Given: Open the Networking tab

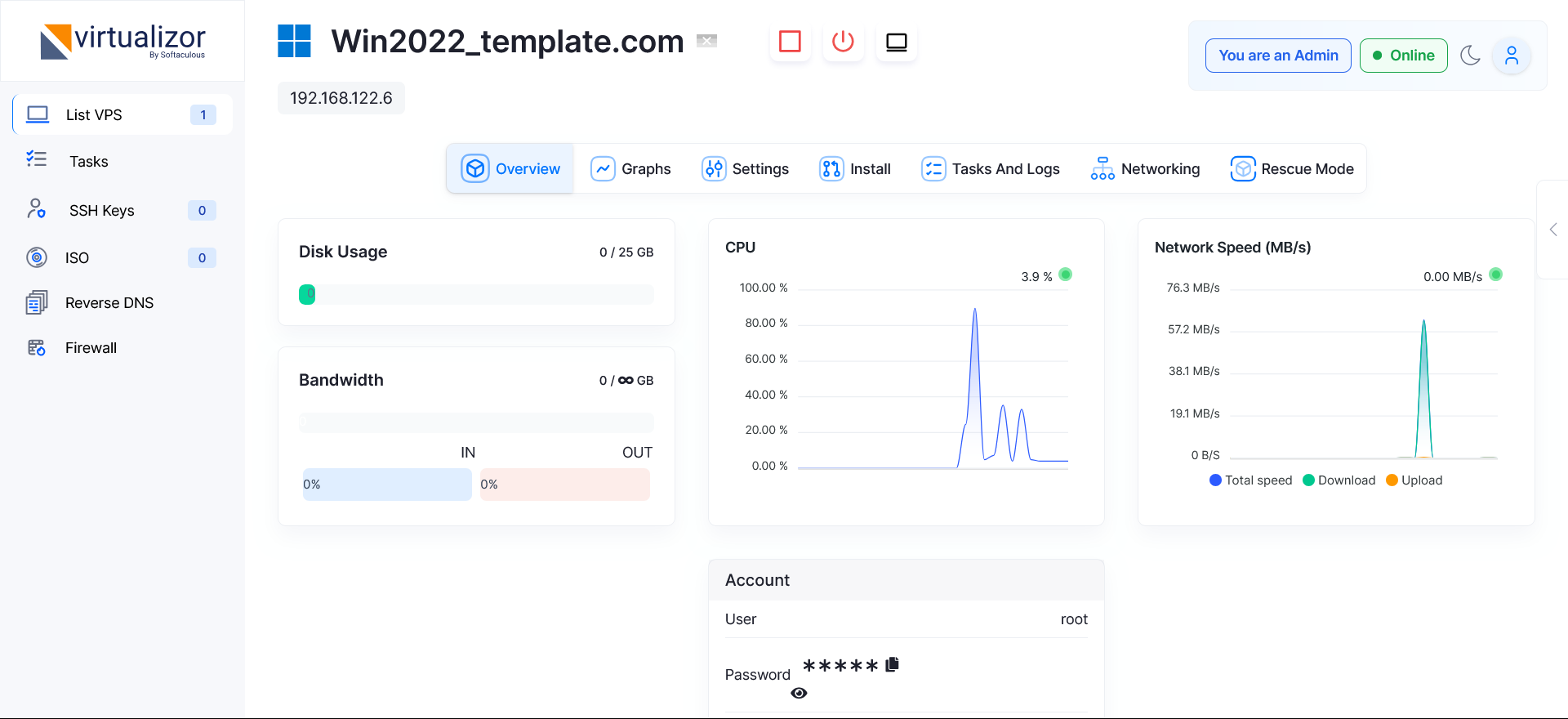Looking at the screenshot, I should tap(1145, 169).
